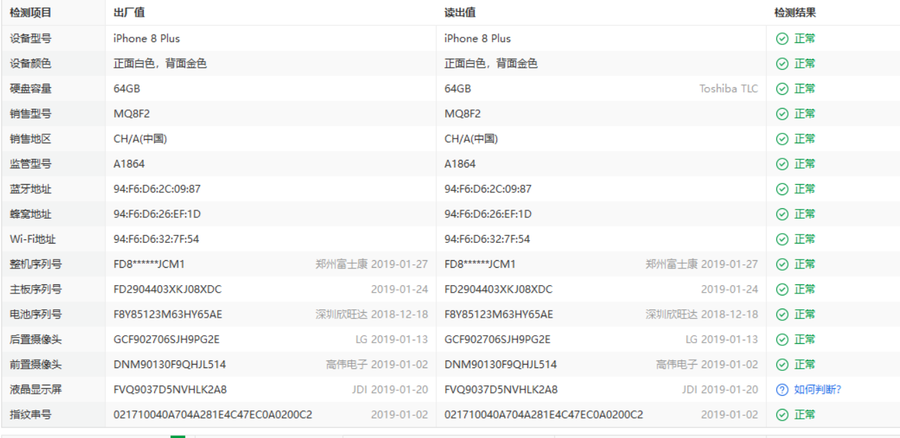
Task: Click read rear camera serial GCF902706SJH9PG2E
Action: point(497,339)
